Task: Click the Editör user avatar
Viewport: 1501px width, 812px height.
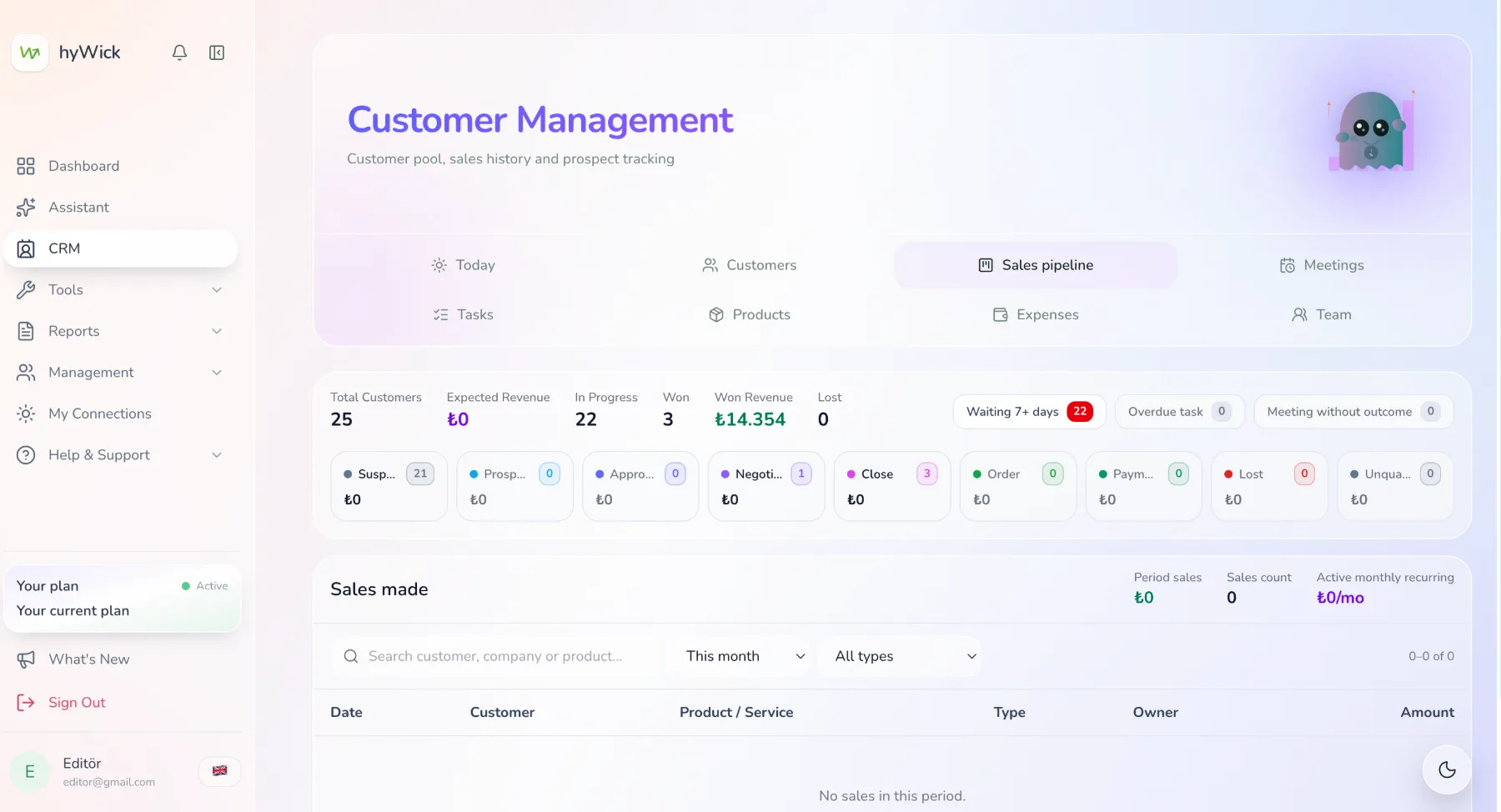Action: [30, 771]
